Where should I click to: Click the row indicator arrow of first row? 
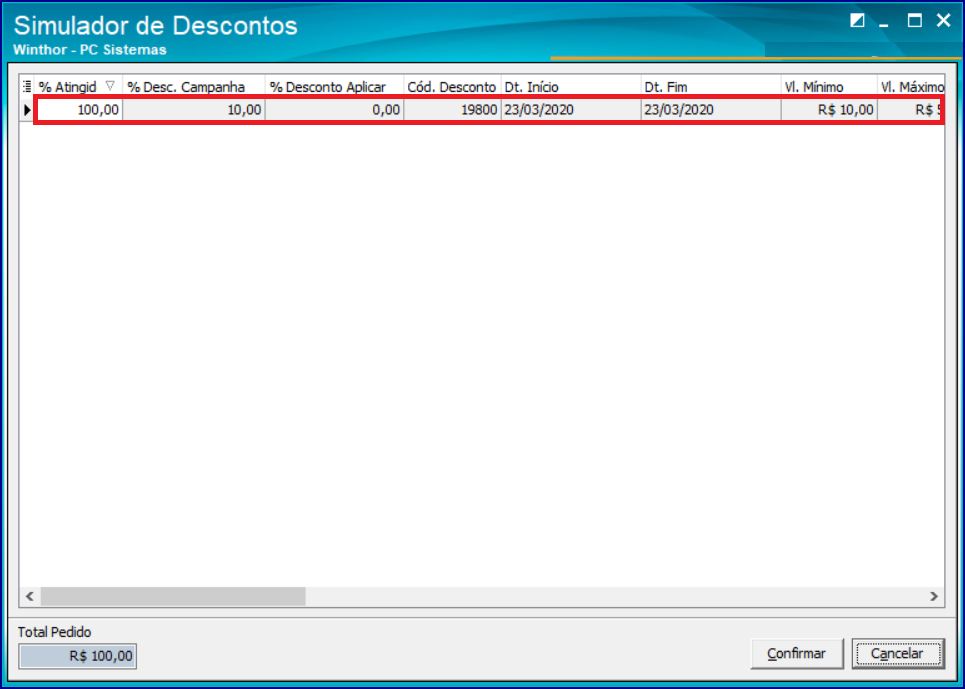point(27,110)
